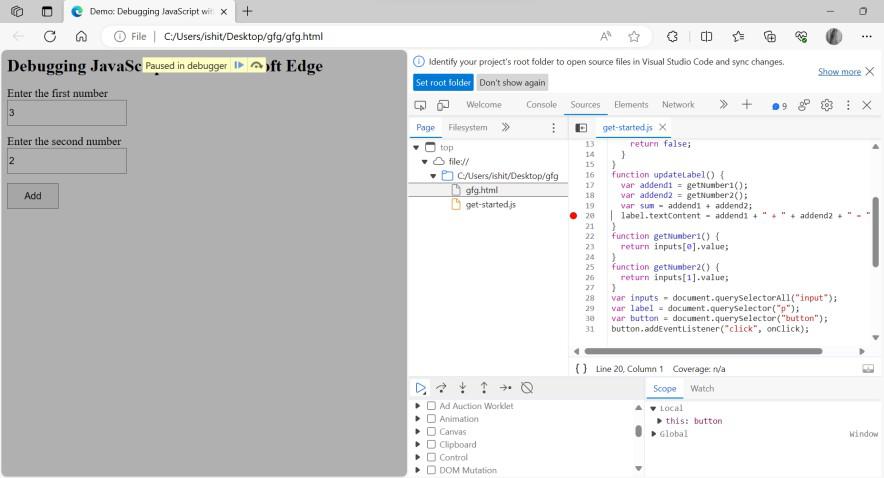The width and height of the screenshot is (884, 478).
Task: Open the DevTools activity icon beside issues counter
Action: [x=804, y=105]
